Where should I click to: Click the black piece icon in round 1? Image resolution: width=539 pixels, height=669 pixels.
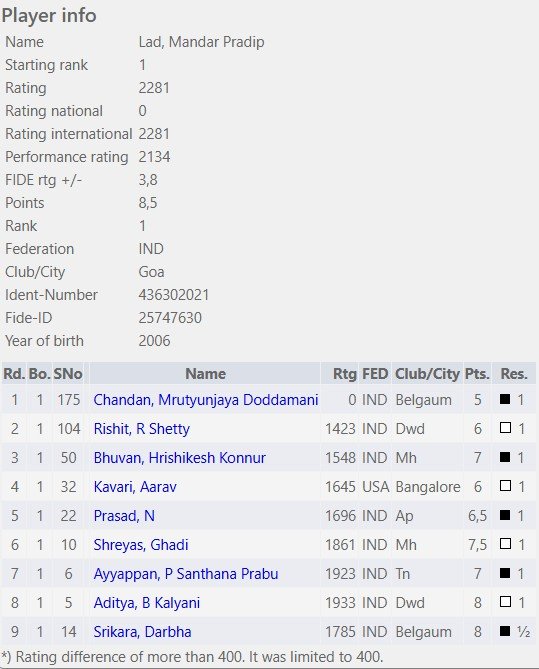[x=505, y=399]
